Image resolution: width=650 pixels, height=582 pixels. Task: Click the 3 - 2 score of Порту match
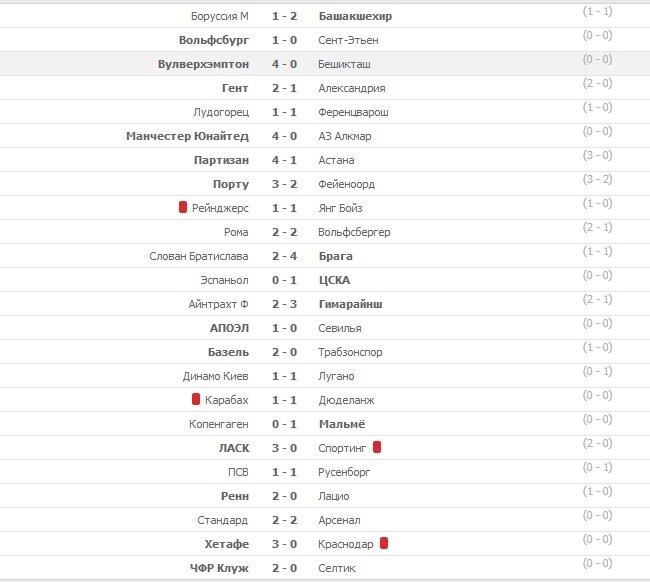point(284,184)
